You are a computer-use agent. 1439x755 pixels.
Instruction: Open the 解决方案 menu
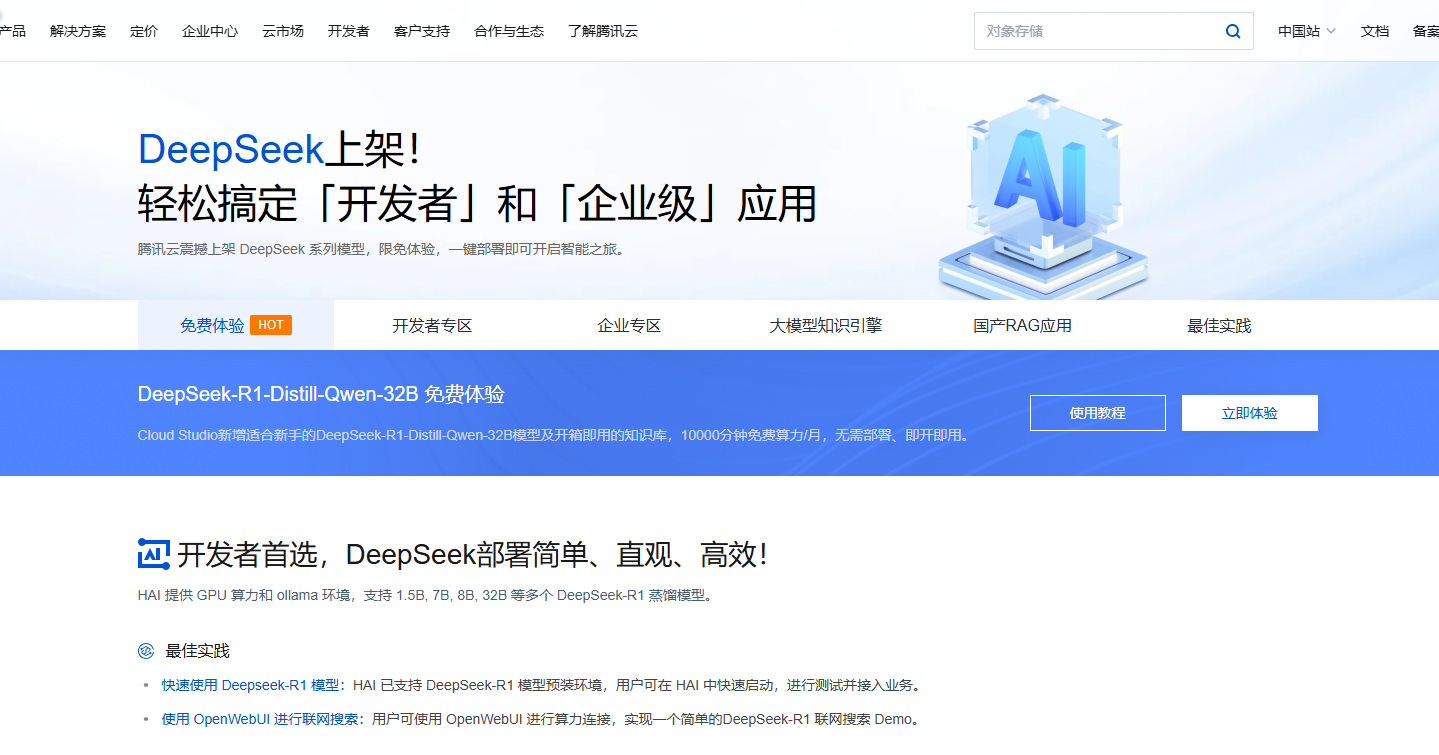coord(78,31)
